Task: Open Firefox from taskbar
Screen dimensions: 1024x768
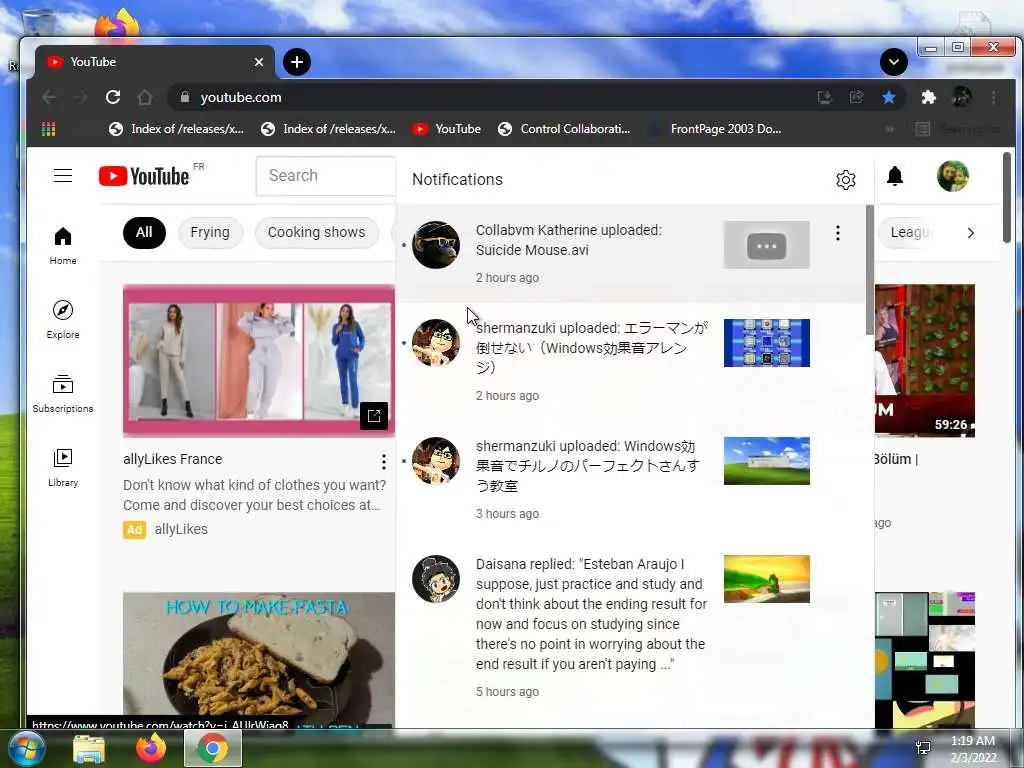Action: click(x=151, y=748)
